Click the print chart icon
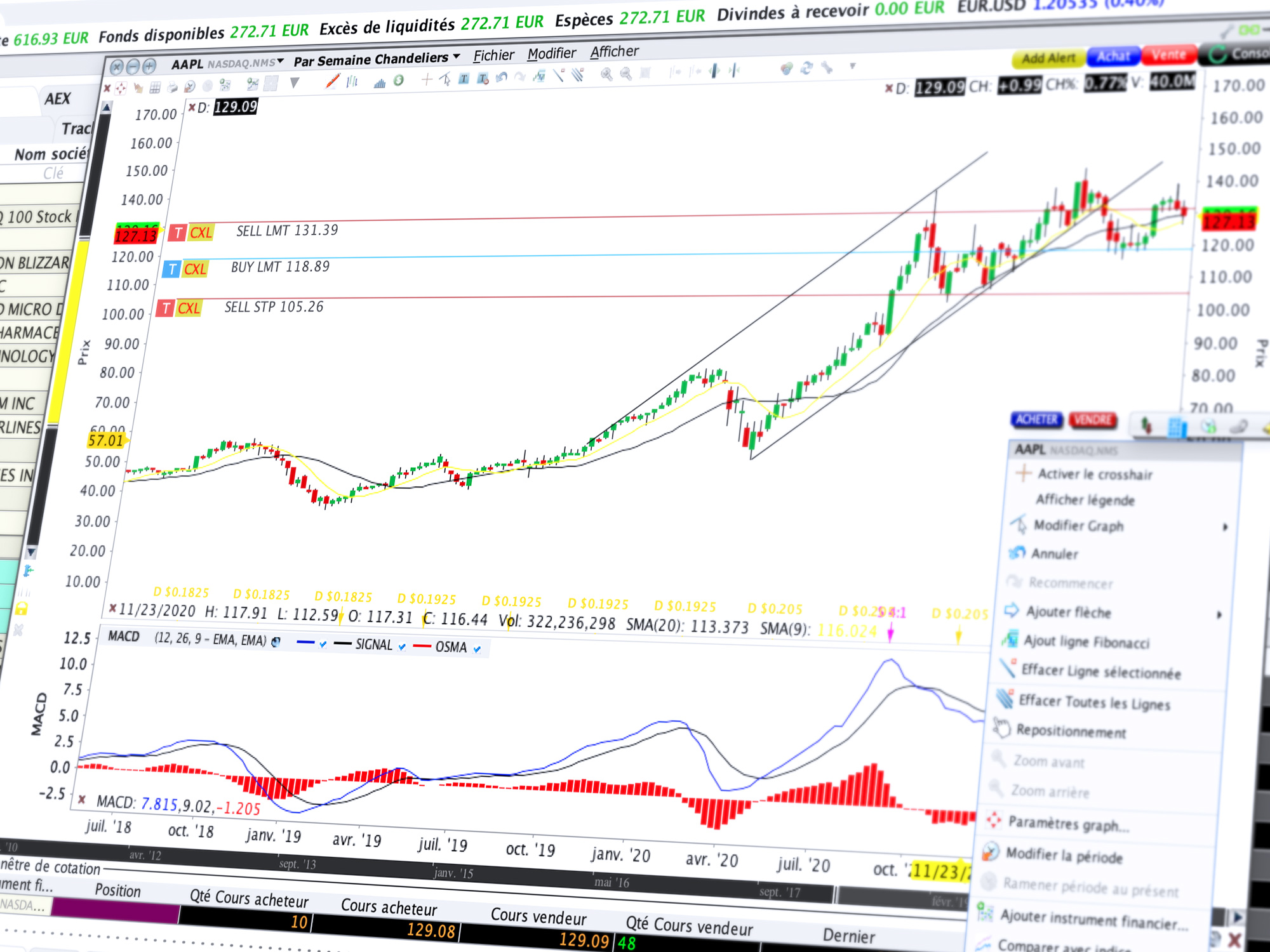 coord(173,88)
